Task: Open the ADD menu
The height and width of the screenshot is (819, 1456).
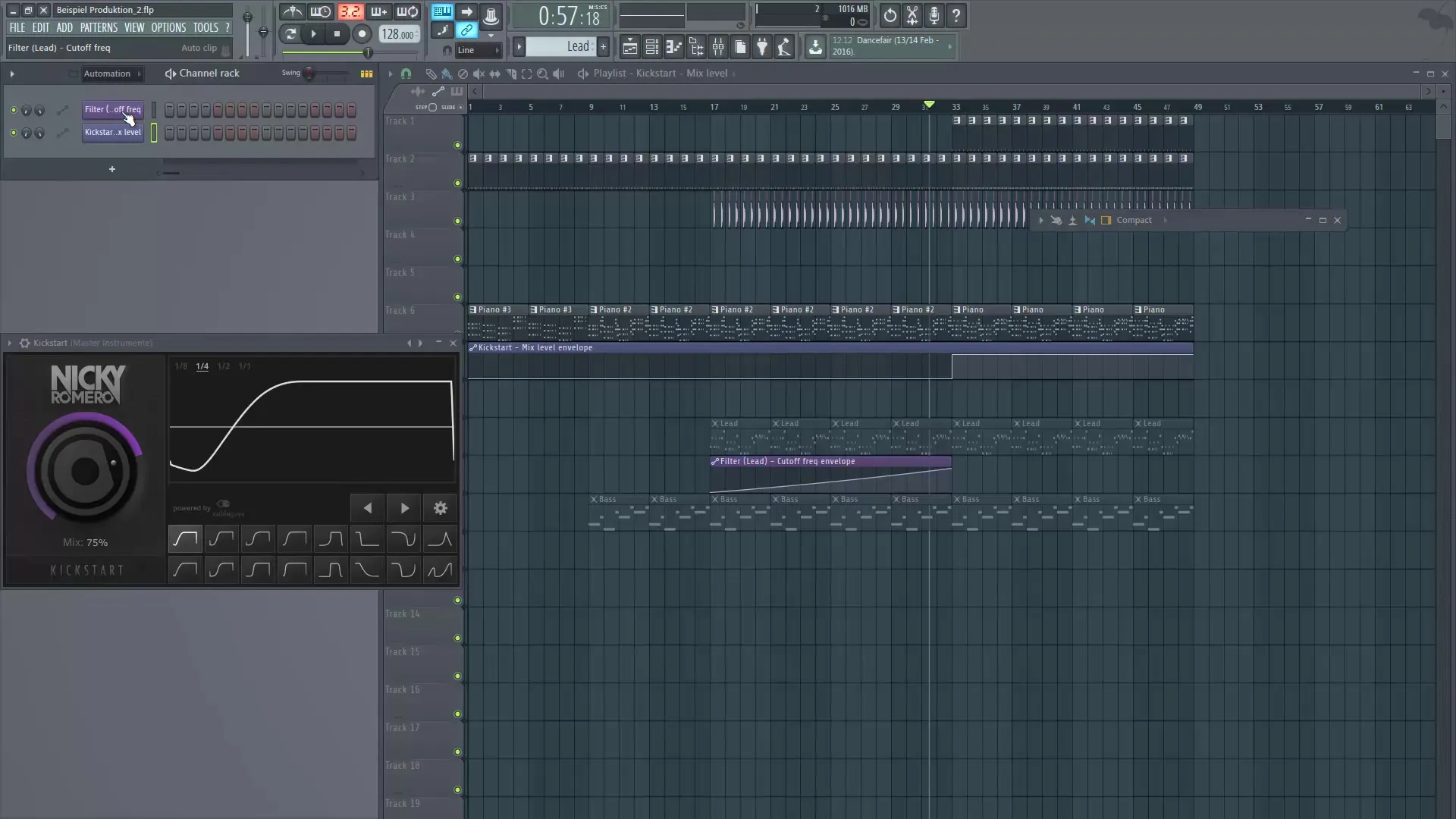Action: tap(64, 27)
